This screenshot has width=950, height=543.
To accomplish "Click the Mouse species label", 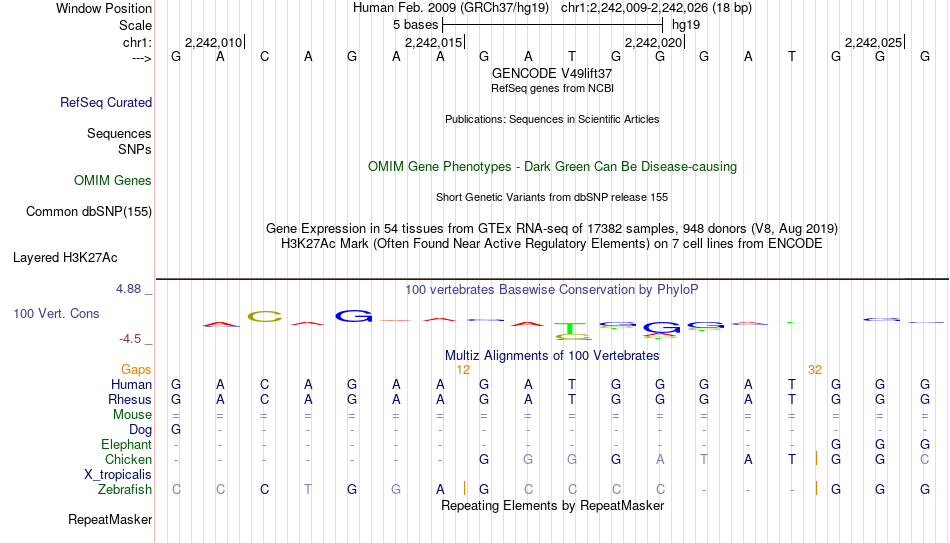I will [133, 415].
